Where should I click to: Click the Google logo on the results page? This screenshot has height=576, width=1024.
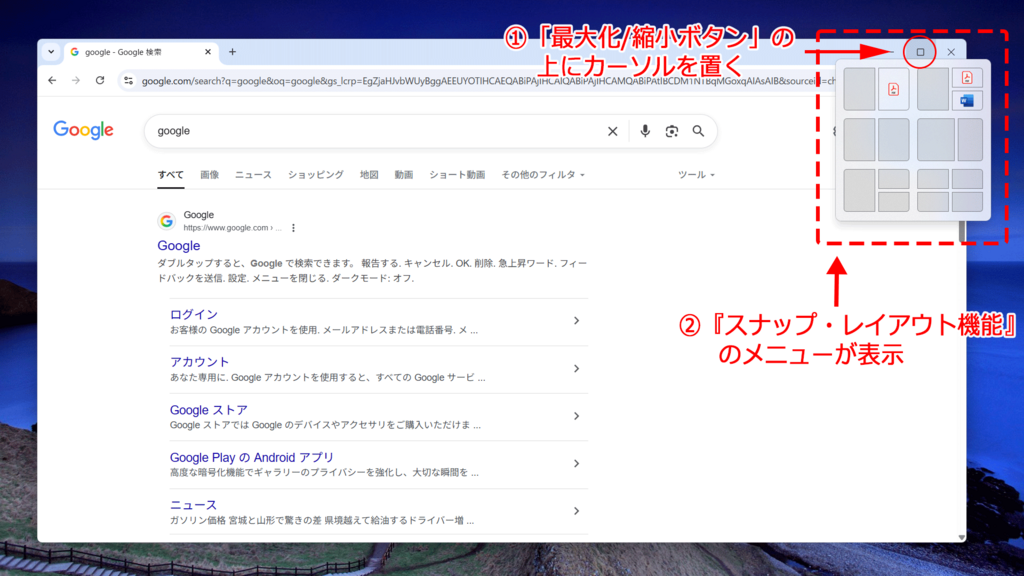84,130
